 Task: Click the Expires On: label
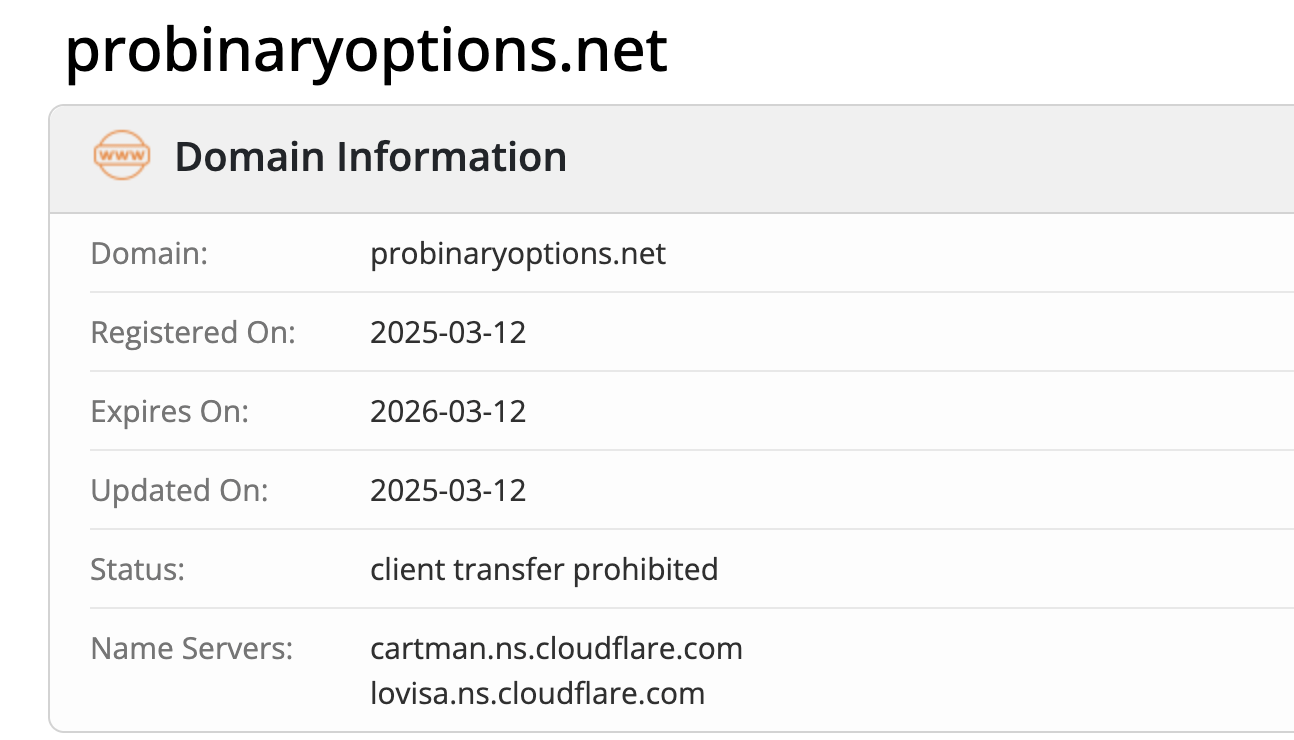169,411
